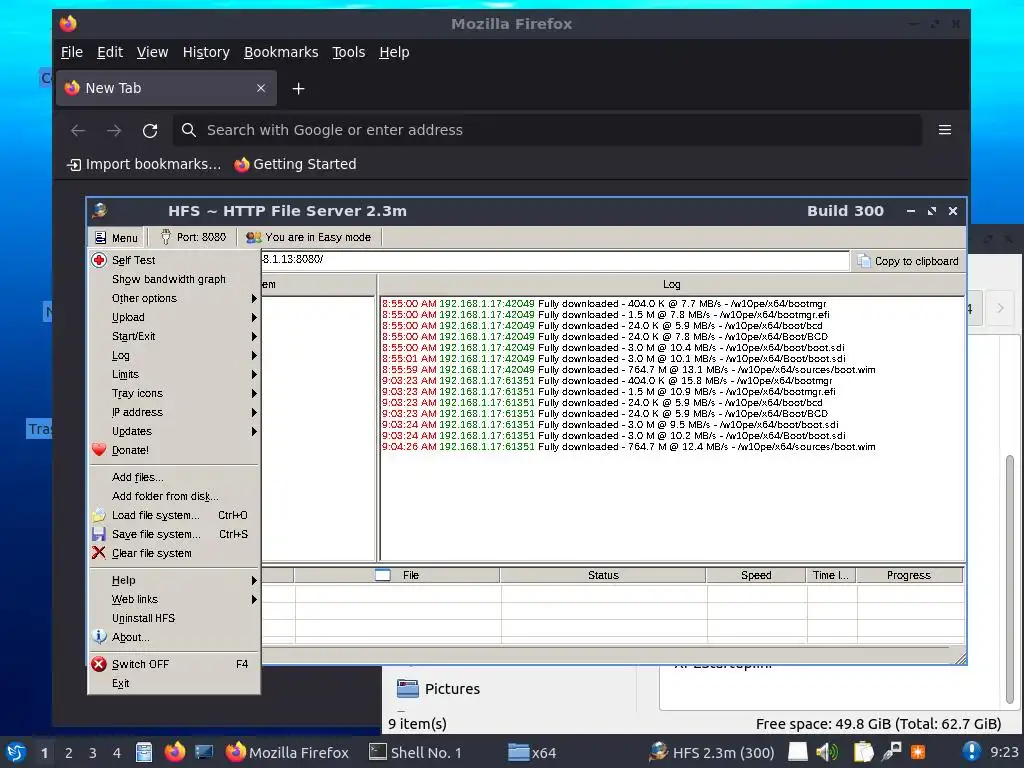Image resolution: width=1024 pixels, height=768 pixels.
Task: Expand the Other options submenu arrow
Action: (254, 298)
